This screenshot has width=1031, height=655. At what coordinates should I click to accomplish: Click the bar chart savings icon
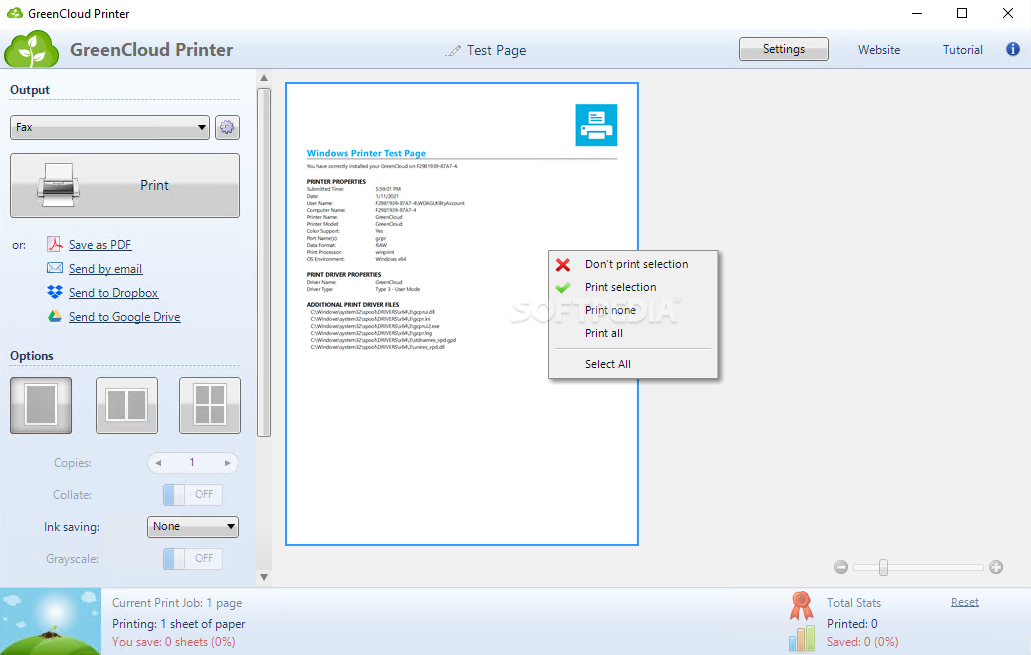pyautogui.click(x=802, y=638)
